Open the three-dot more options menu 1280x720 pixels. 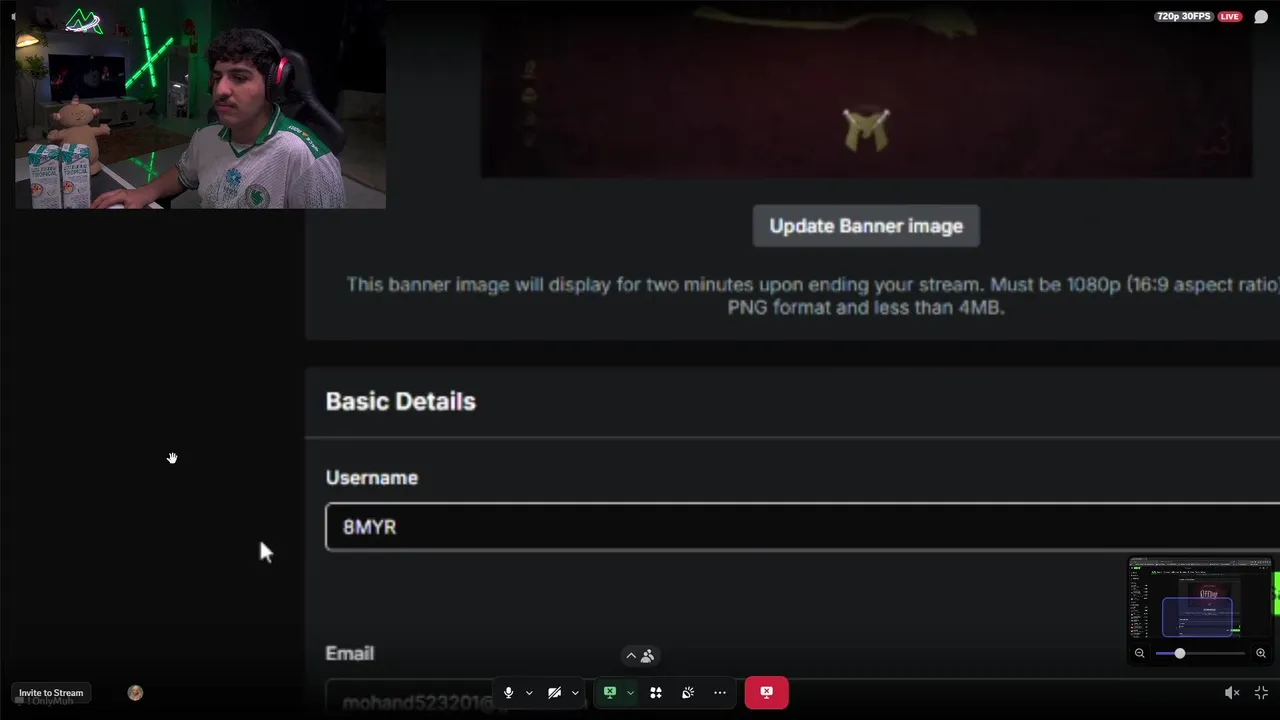pyautogui.click(x=720, y=692)
